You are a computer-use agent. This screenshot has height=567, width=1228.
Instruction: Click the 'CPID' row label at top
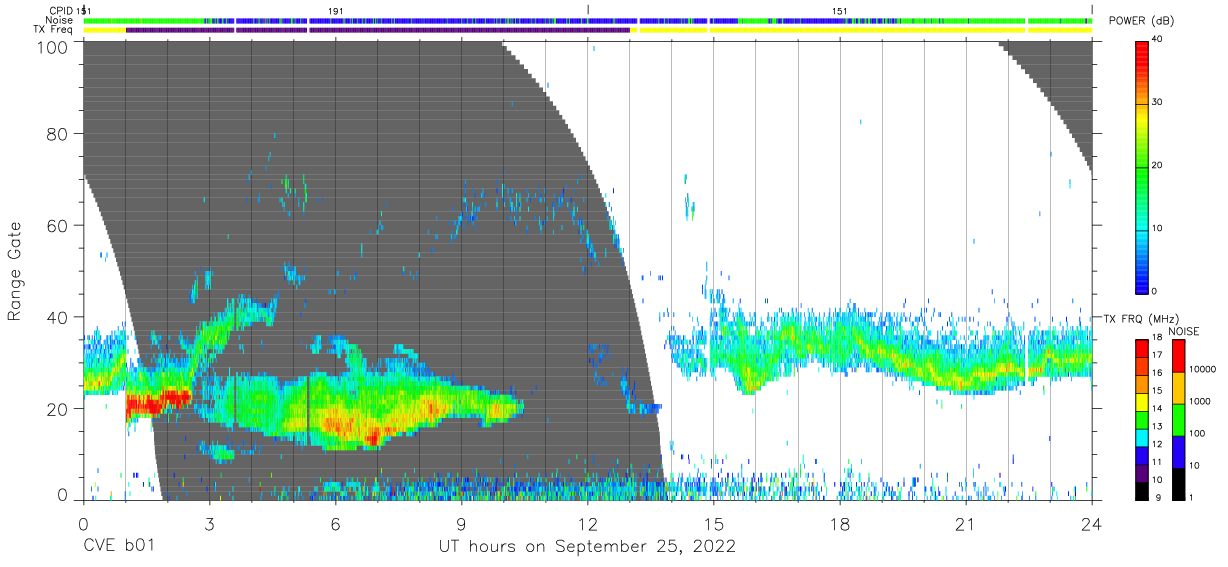[x=62, y=10]
